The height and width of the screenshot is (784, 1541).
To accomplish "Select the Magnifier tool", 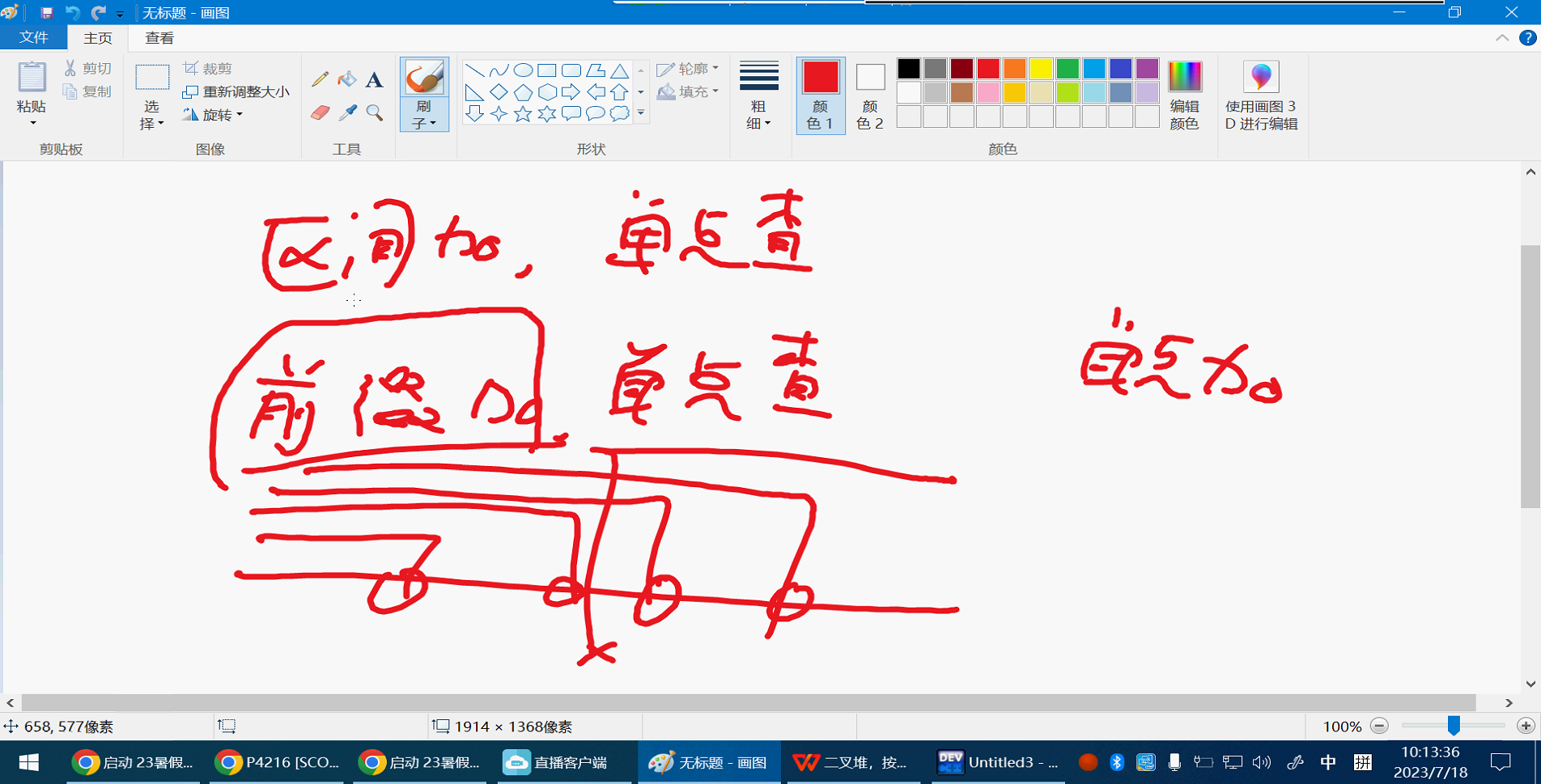I will (374, 112).
